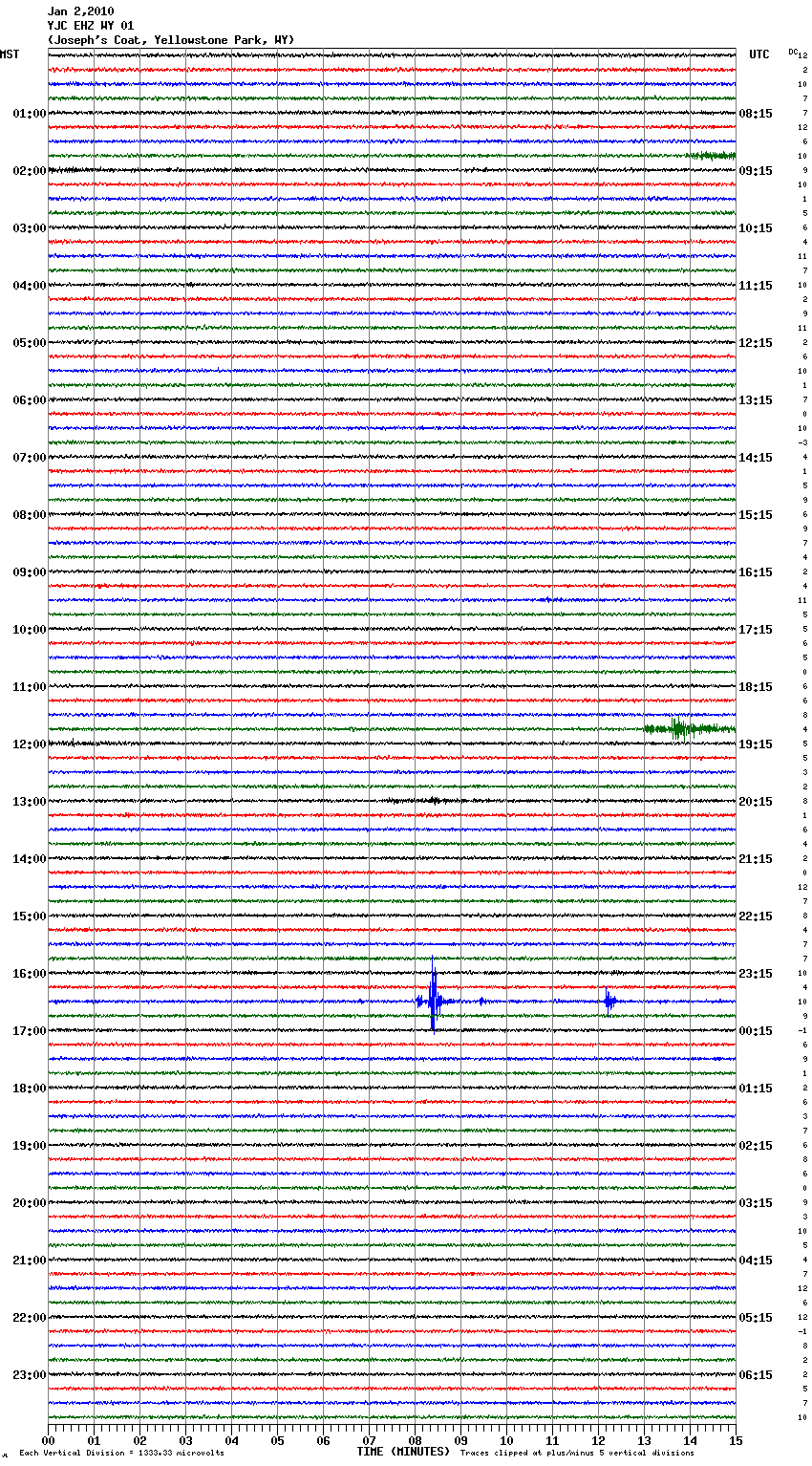Image resolution: width=812 pixels, height=1466 pixels.
Task: Select the 19:00 MST time label
Action: click(30, 1146)
